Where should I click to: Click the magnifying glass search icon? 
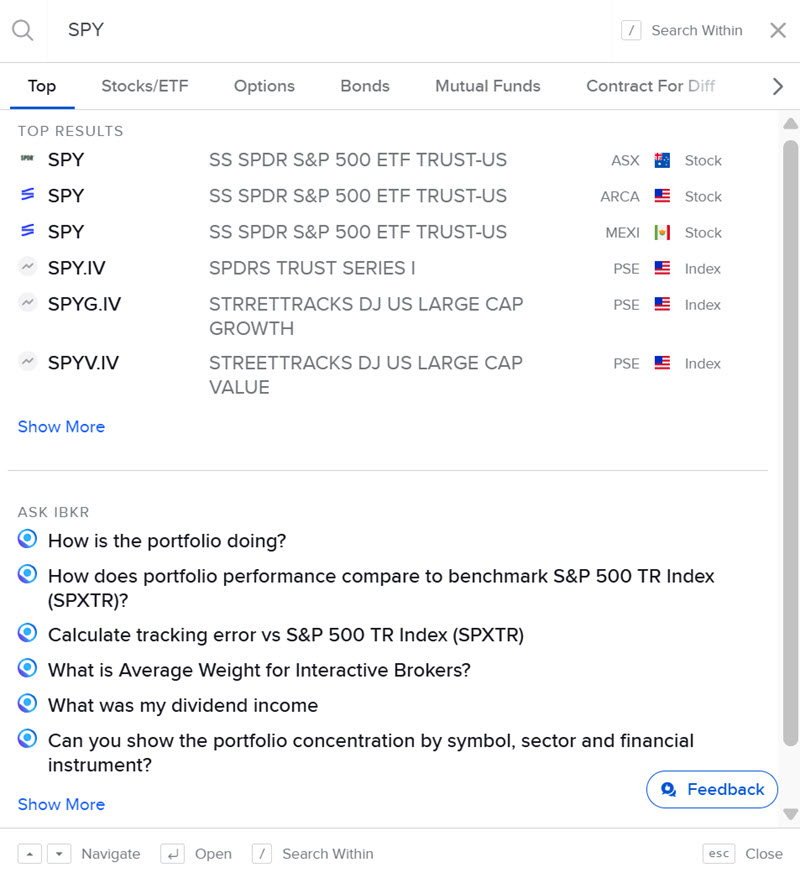coord(22,30)
